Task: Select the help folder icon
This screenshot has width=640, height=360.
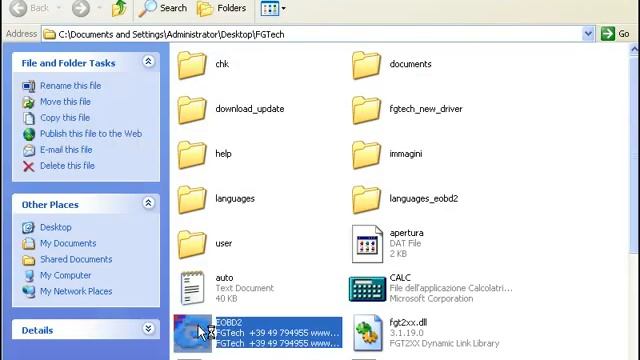Action: (x=192, y=155)
